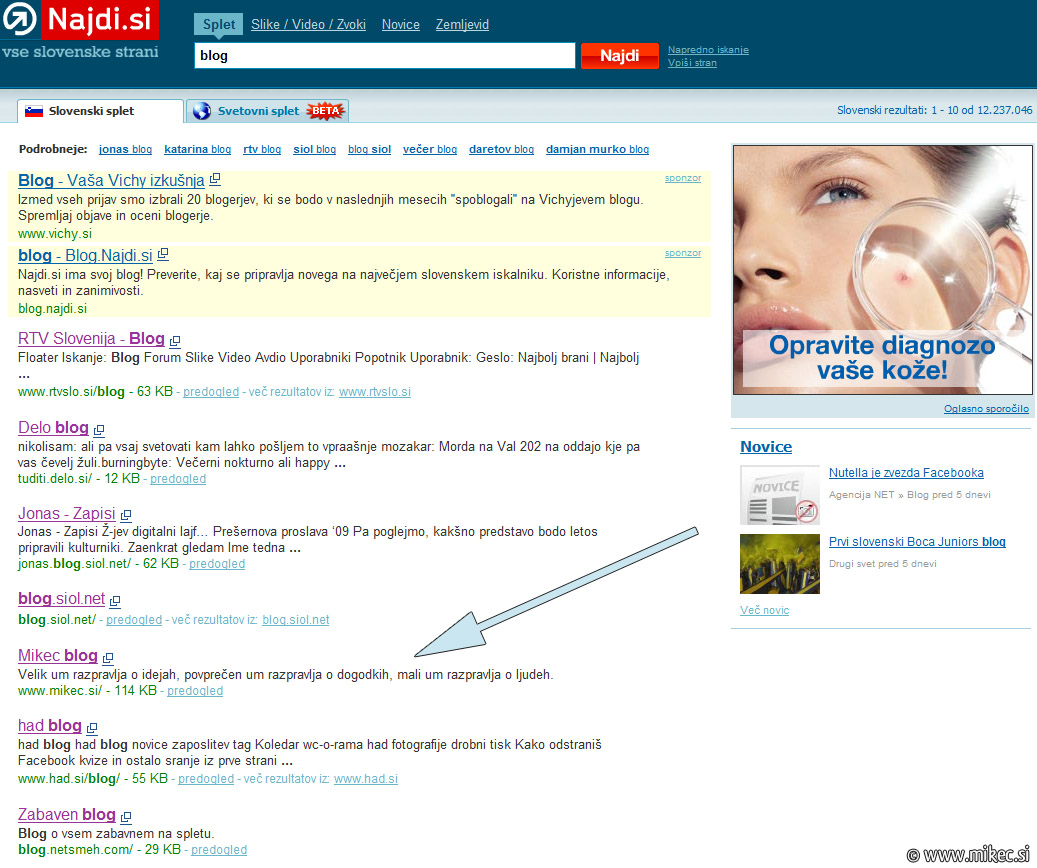This screenshot has height=868, width=1037.
Task: Click the Več novic link
Action: point(765,610)
